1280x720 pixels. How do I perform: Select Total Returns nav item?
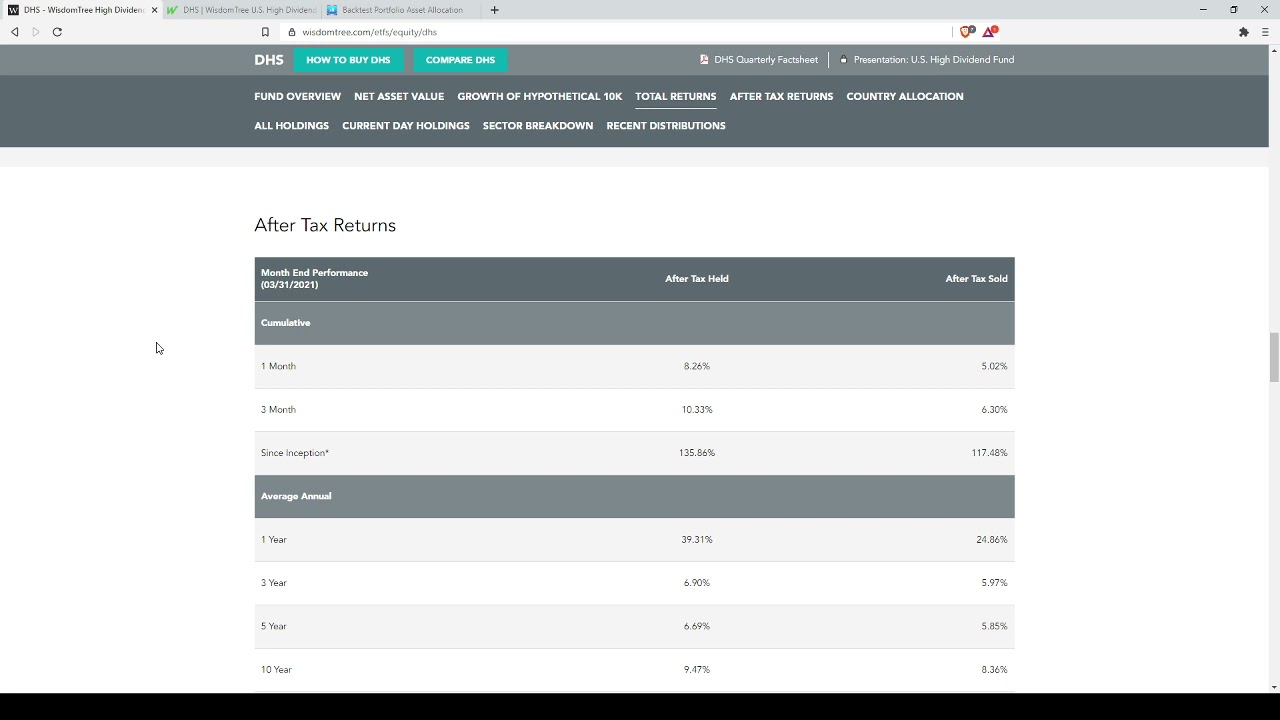[x=676, y=97]
